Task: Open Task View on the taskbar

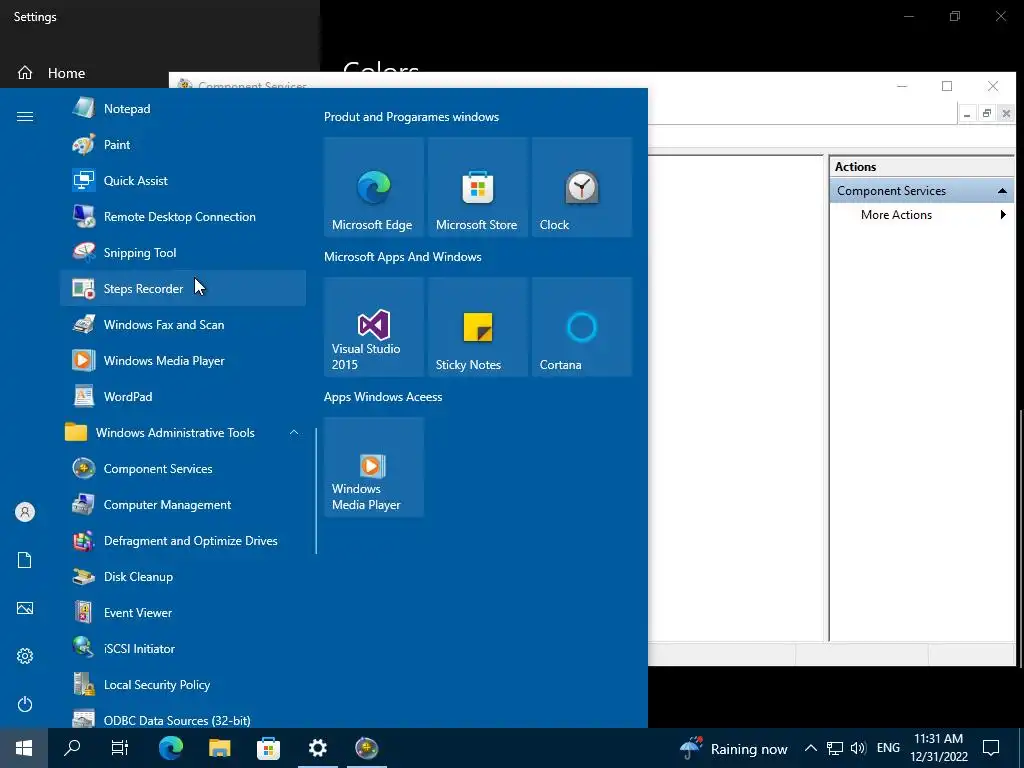Action: click(x=120, y=748)
